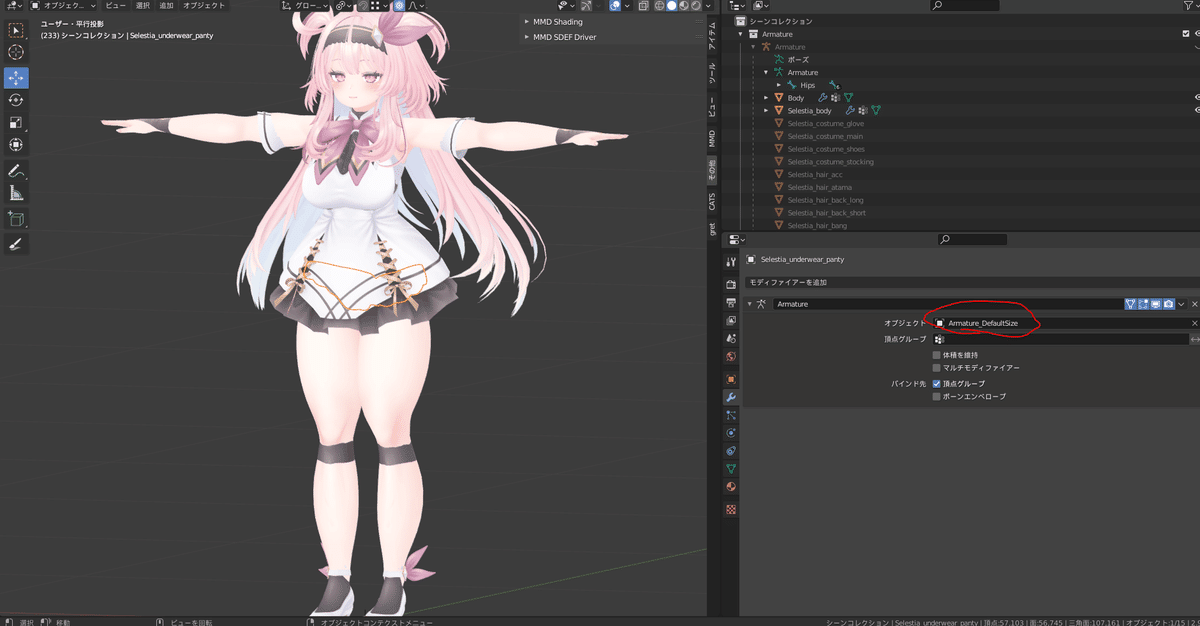Remove the Armature modifier with X button
This screenshot has width=1200, height=626.
point(1194,304)
